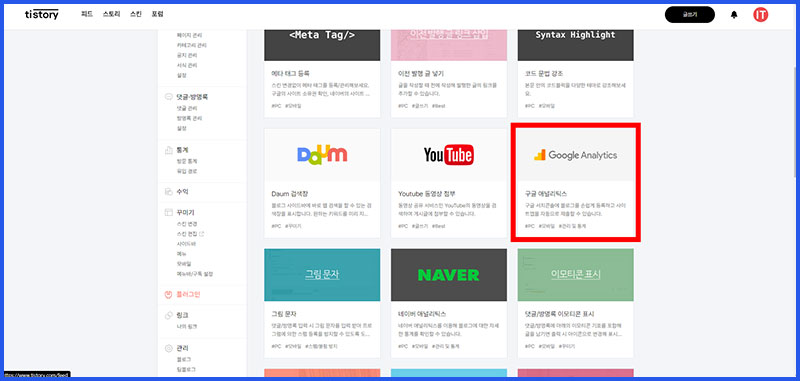The image size is (800, 381).
Task: Click the 링크 chain icon
Action: tap(168, 316)
